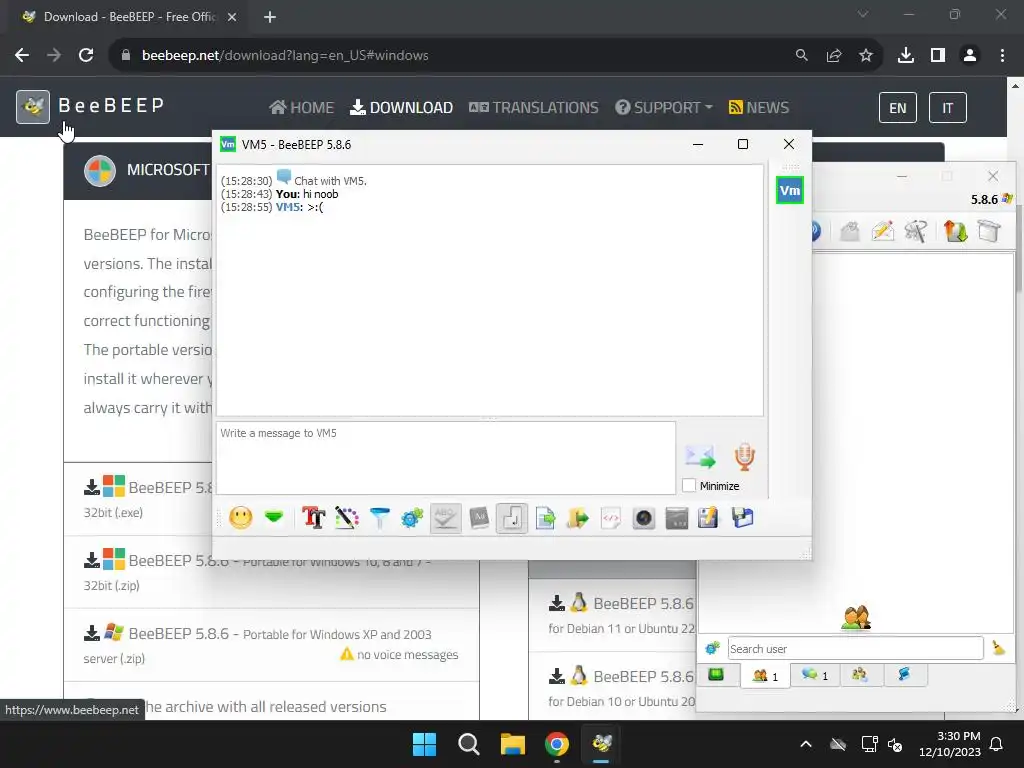The width and height of the screenshot is (1024, 768).
Task: Click the VM5 user avatar in chat
Action: coord(790,191)
